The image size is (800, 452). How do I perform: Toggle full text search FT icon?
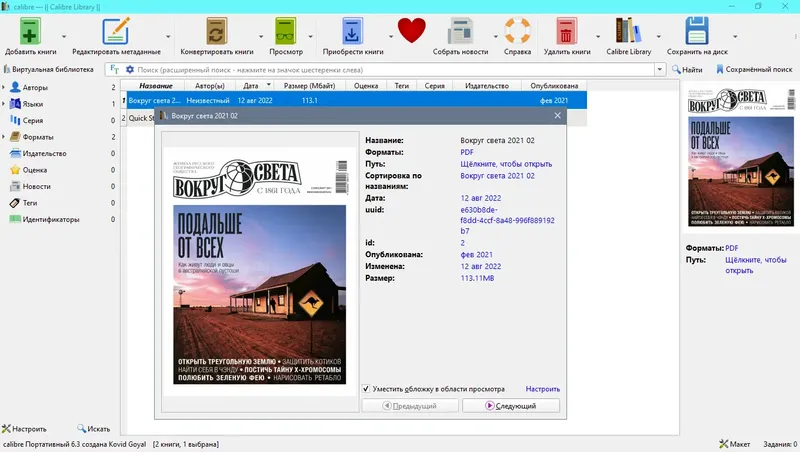pyautogui.click(x=114, y=69)
